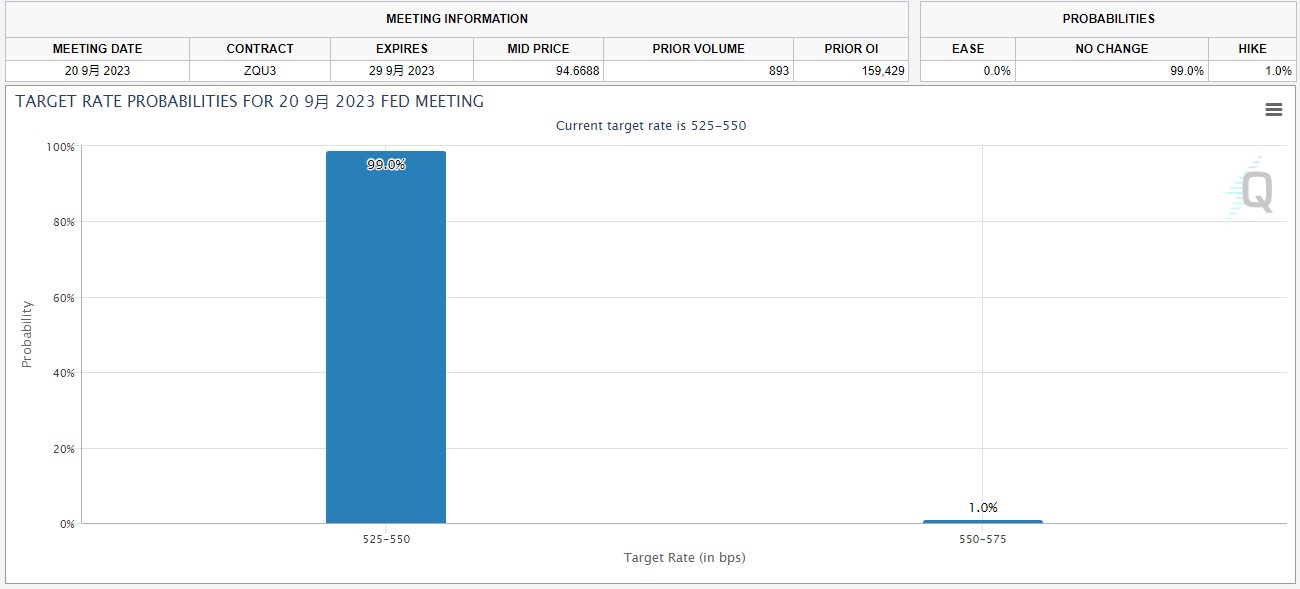Click the 550-575 x-axis label
The width and height of the screenshot is (1300, 589).
(982, 539)
